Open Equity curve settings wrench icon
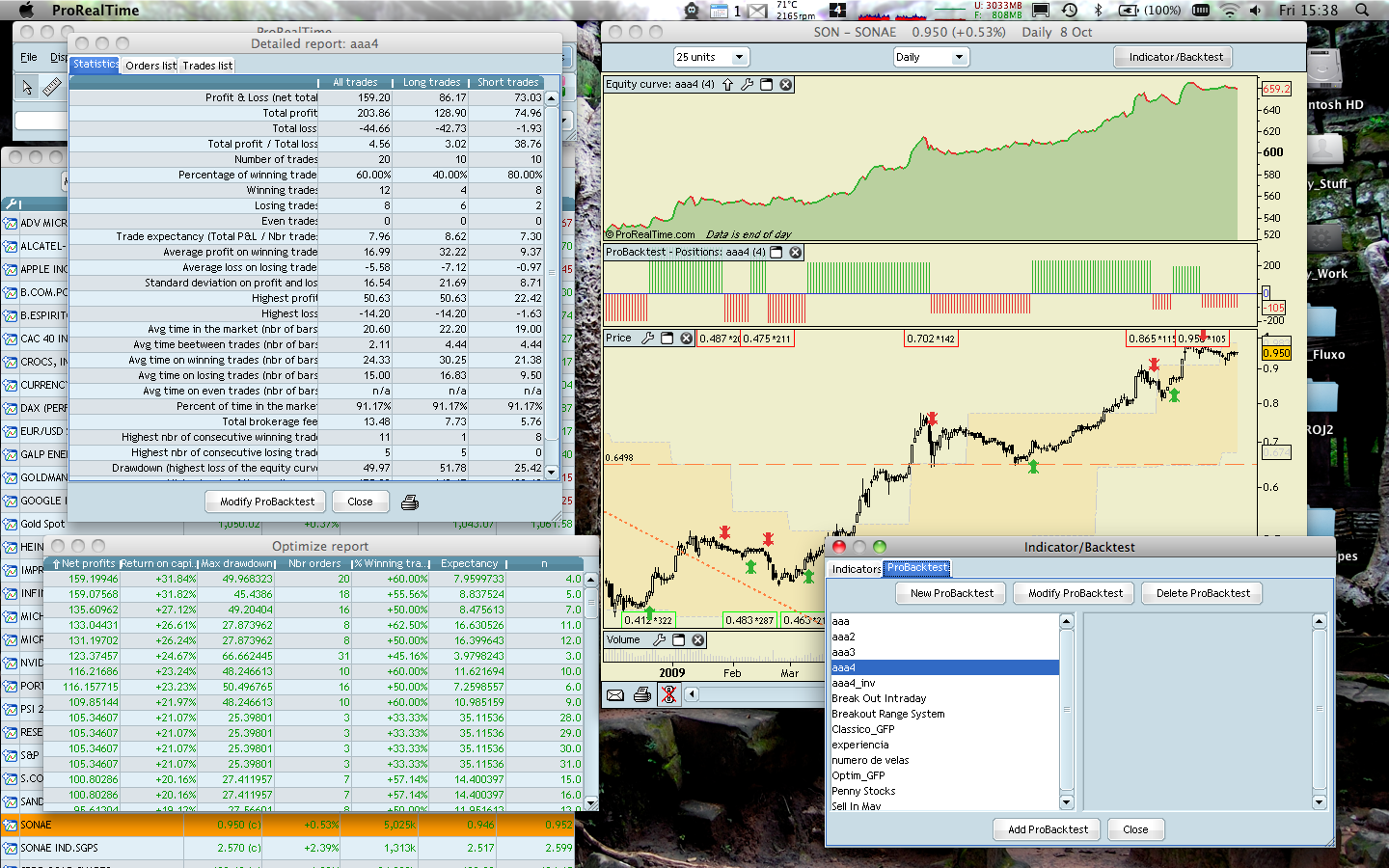 747,85
